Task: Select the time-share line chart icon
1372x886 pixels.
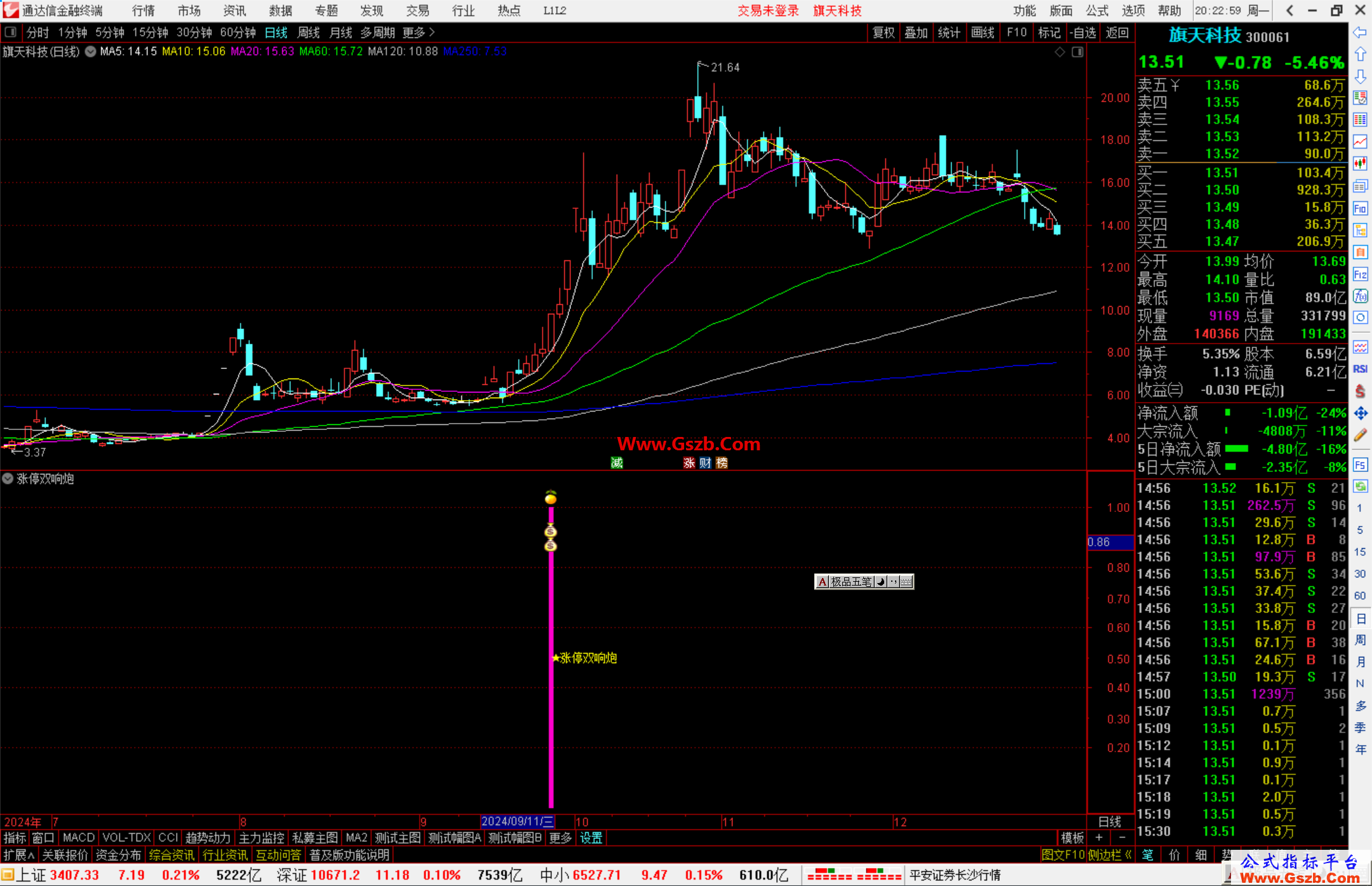Action: click(1360, 142)
